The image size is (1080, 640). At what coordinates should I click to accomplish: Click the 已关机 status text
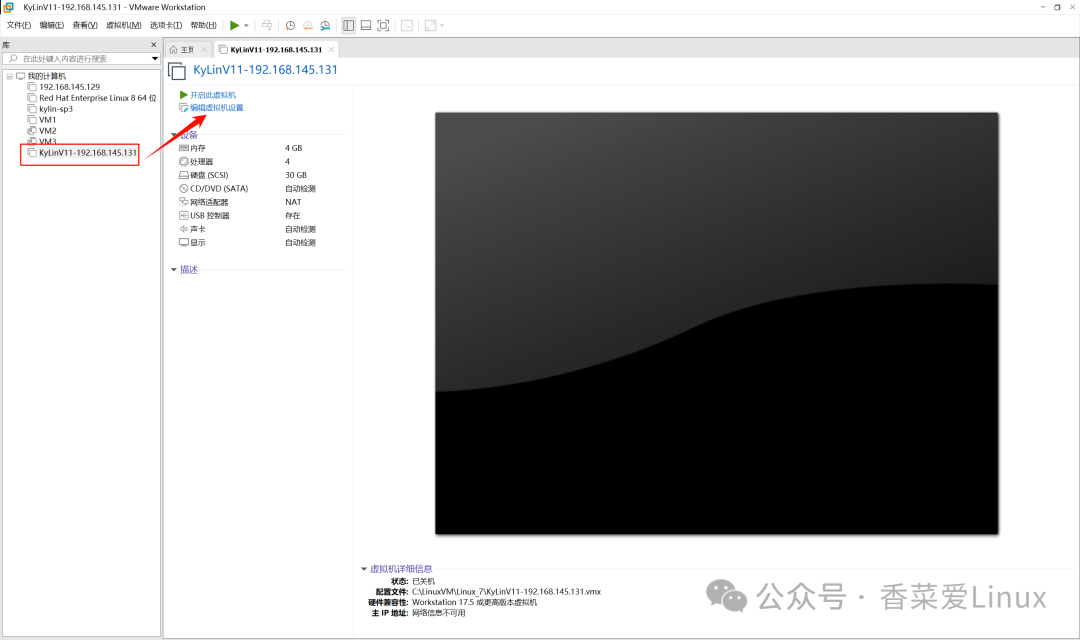pos(424,581)
